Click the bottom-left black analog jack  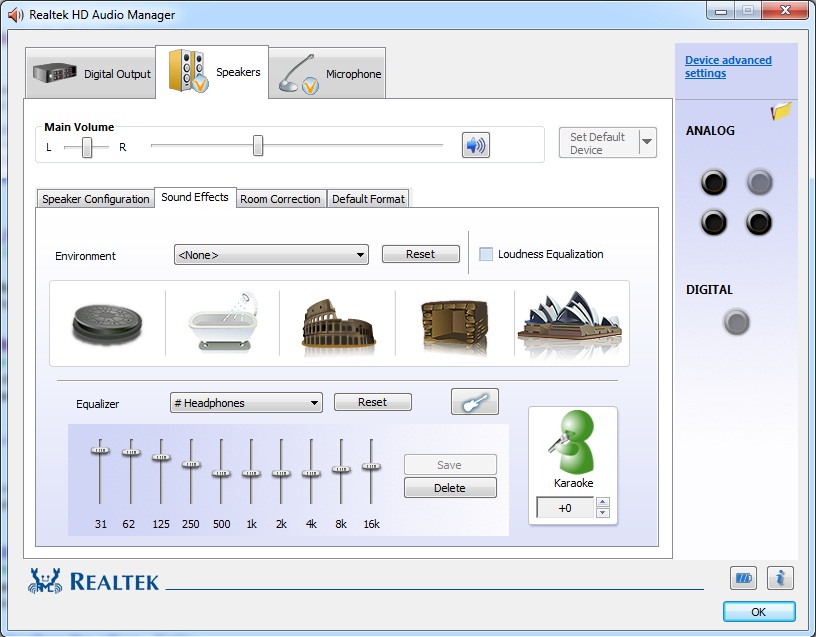(x=713, y=222)
